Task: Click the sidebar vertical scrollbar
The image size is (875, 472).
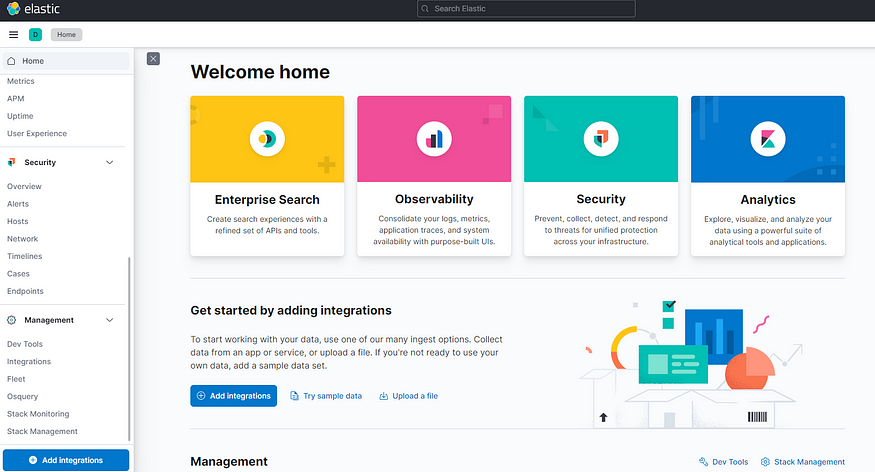Action: [129, 349]
